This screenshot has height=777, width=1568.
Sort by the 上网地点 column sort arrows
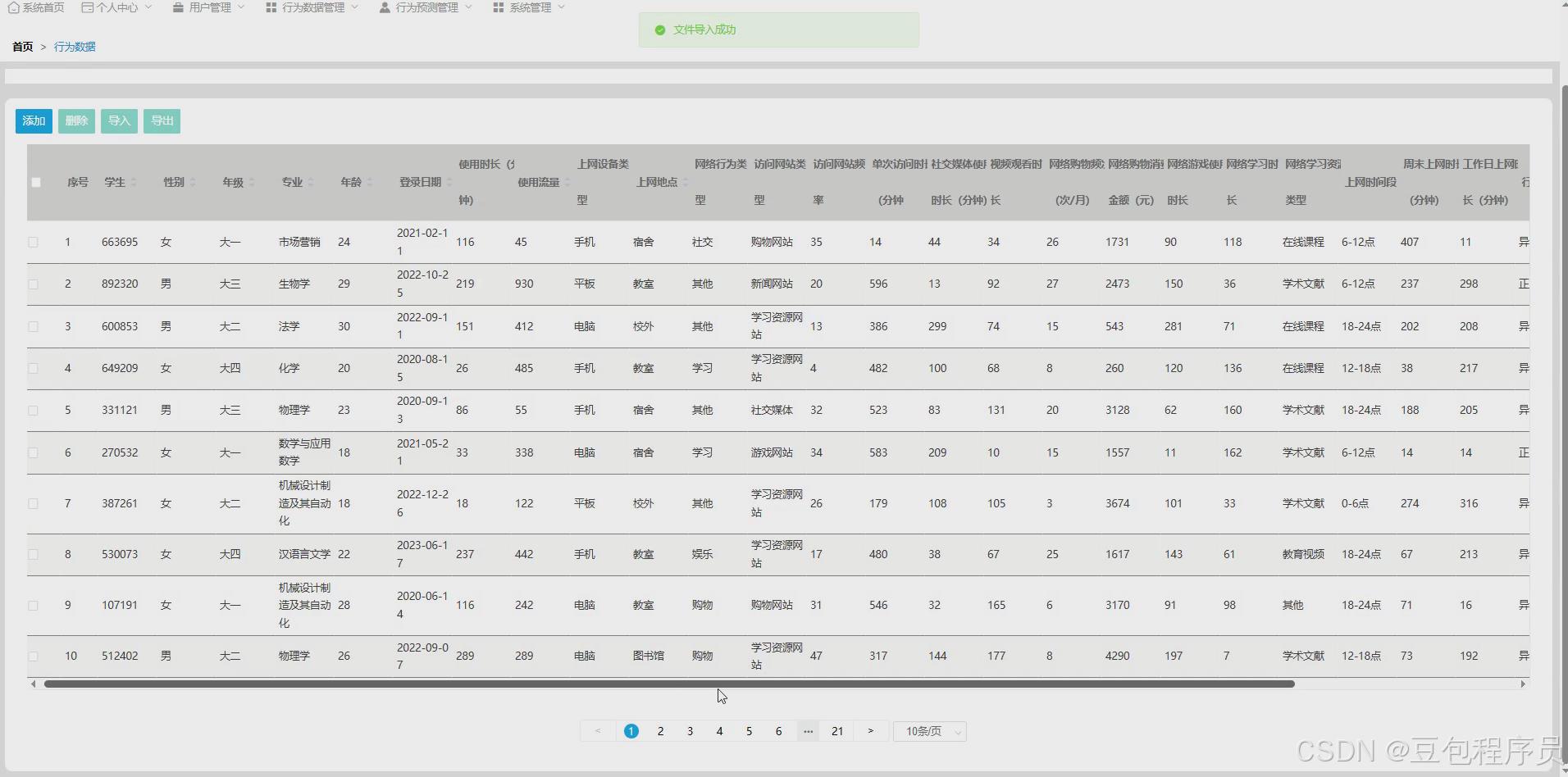tap(686, 182)
